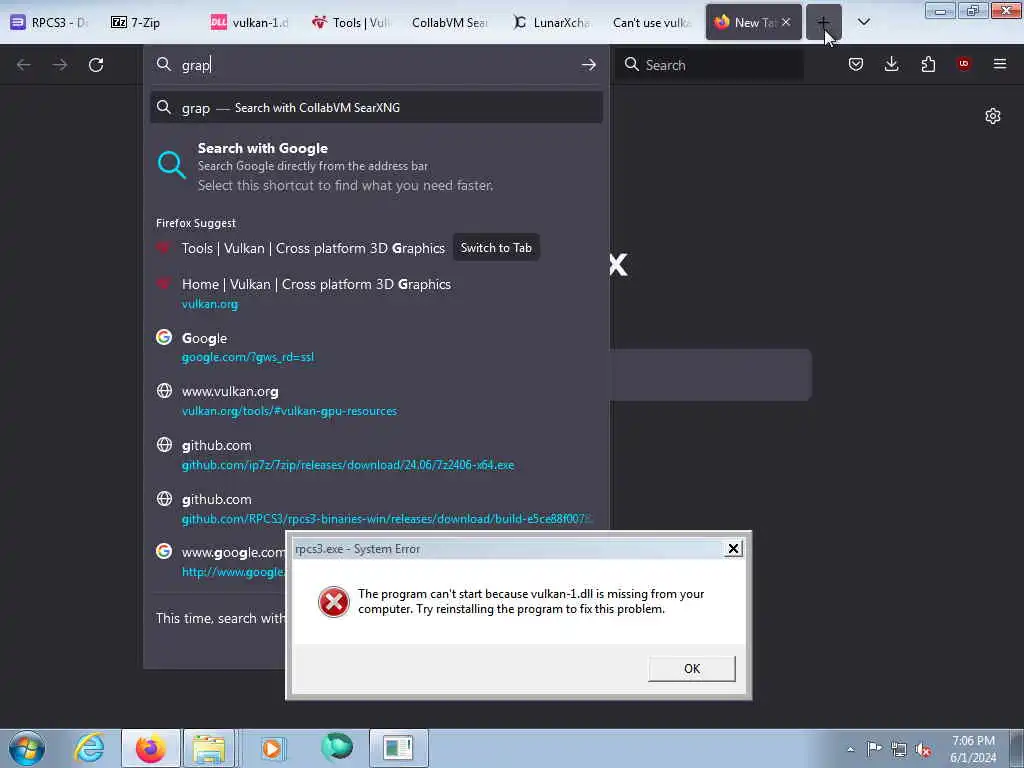1024x768 pixels.
Task: Click OK in the System Error dialog
Action: point(692,669)
